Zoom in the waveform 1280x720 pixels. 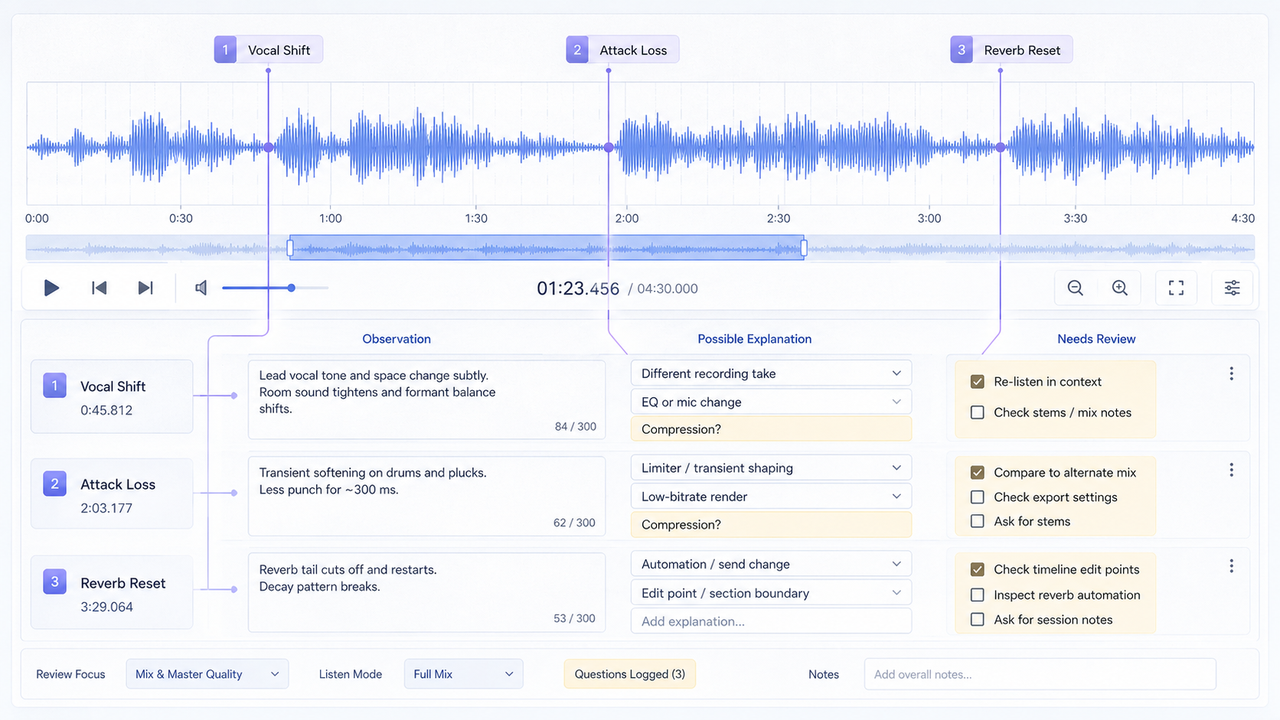(1120, 288)
